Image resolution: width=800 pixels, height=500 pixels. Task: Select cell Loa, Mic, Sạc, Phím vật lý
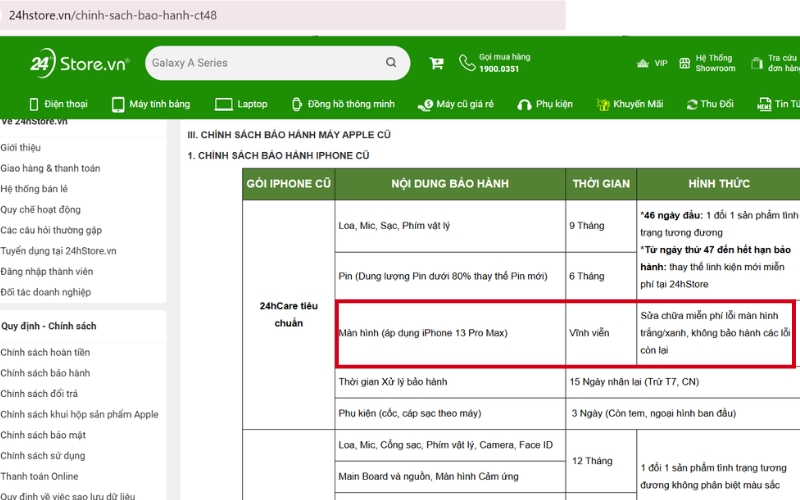pyautogui.click(x=450, y=226)
